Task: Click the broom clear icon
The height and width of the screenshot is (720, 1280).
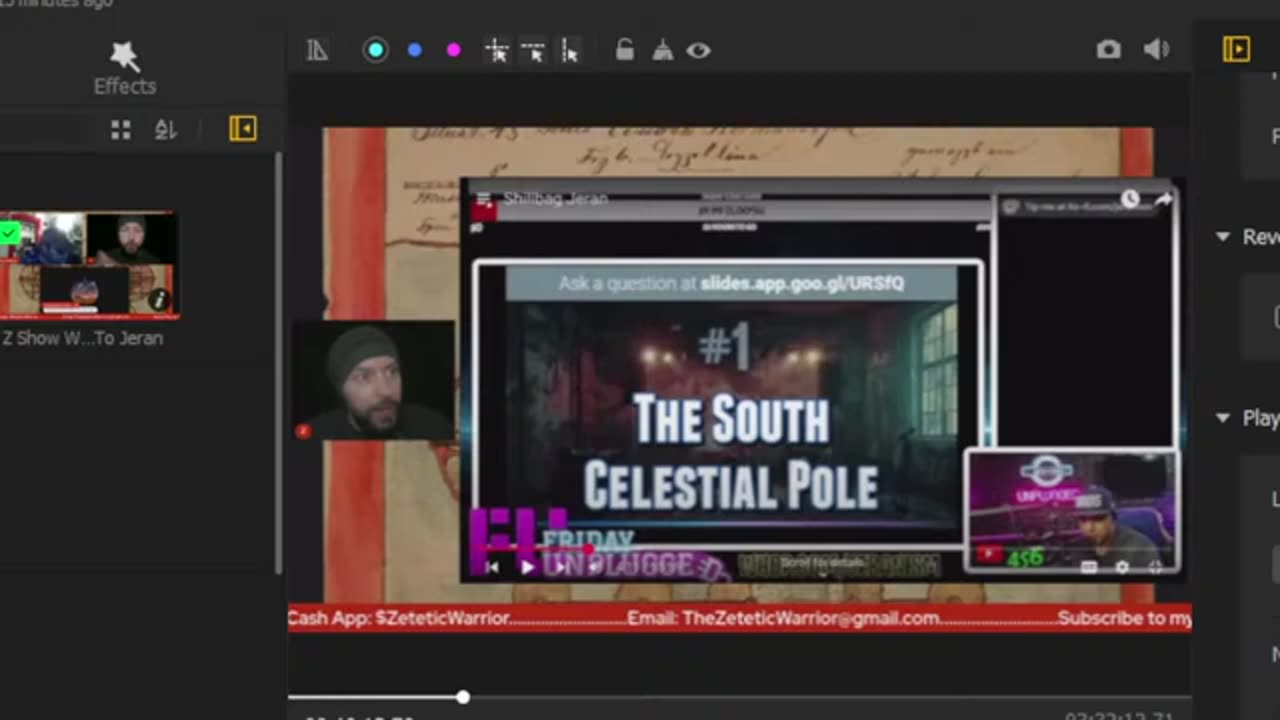Action: pyautogui.click(x=662, y=50)
